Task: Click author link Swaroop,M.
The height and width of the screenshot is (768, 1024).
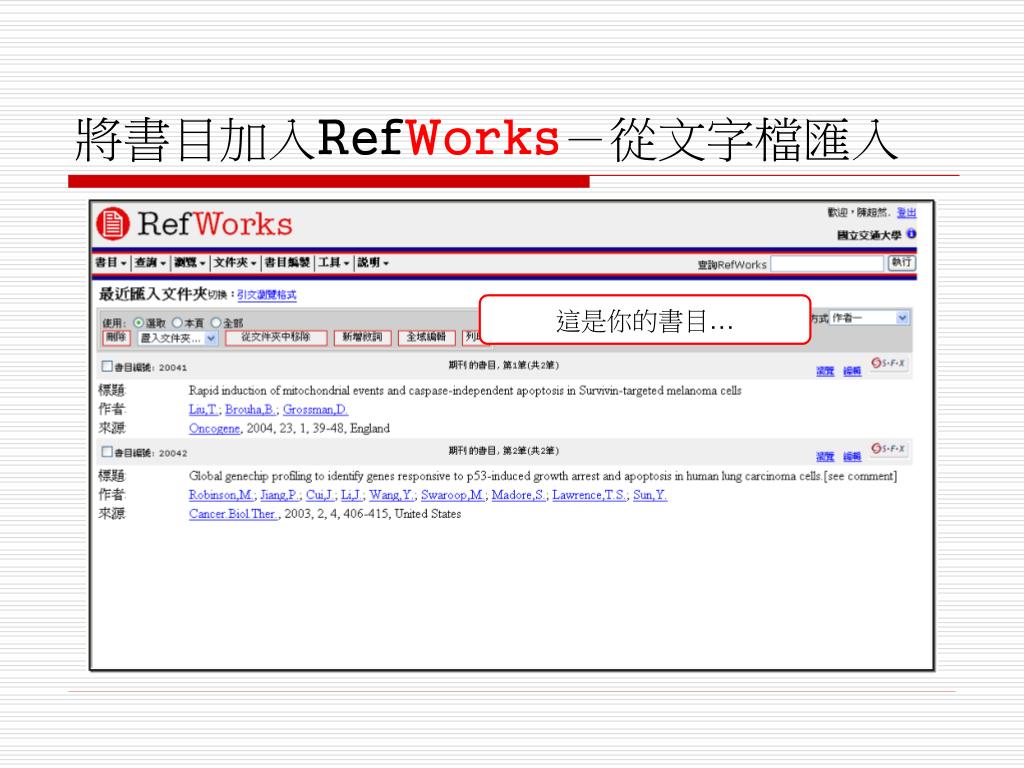Action: point(453,495)
